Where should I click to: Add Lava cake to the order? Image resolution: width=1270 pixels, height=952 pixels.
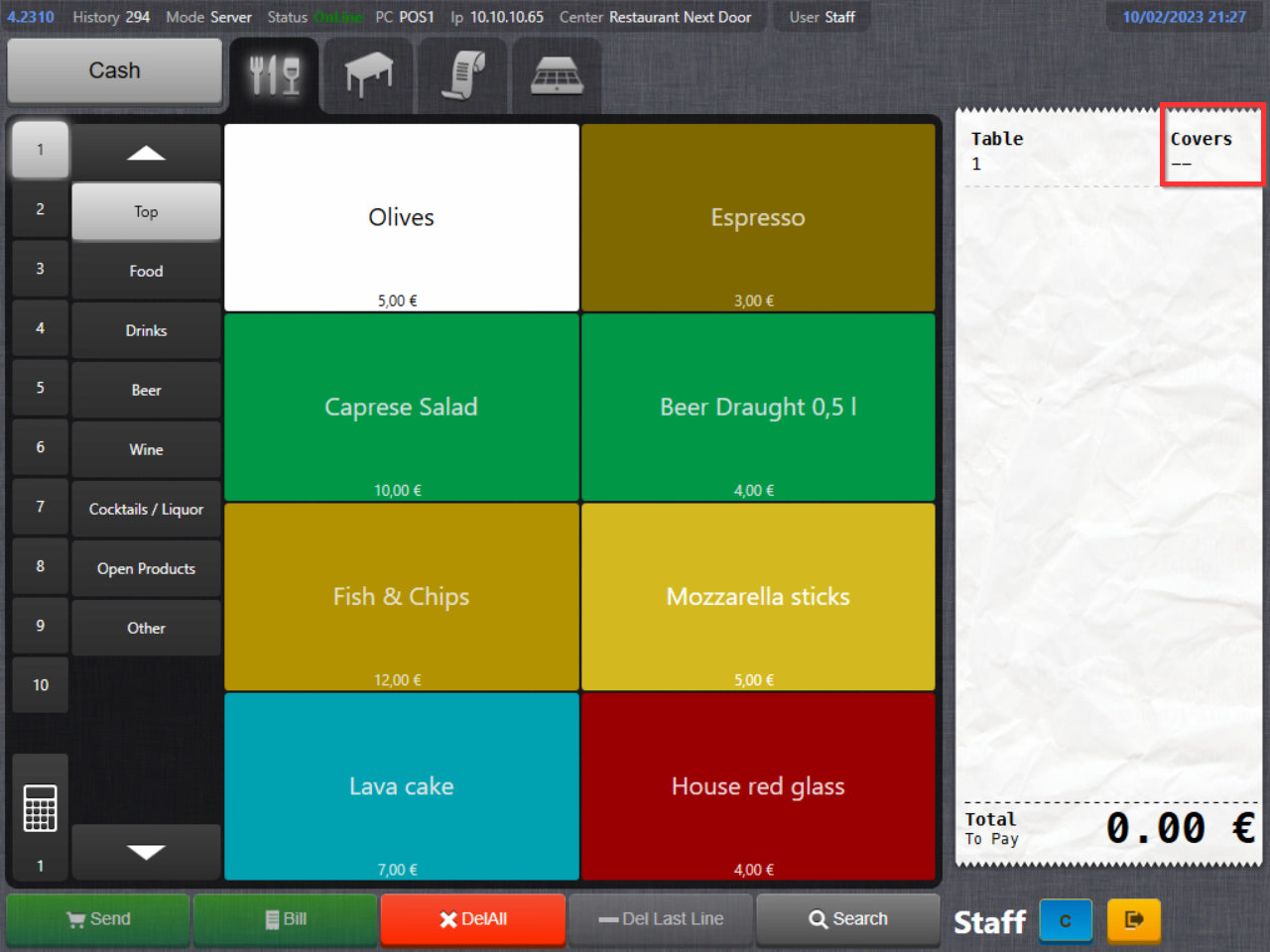[x=401, y=786]
